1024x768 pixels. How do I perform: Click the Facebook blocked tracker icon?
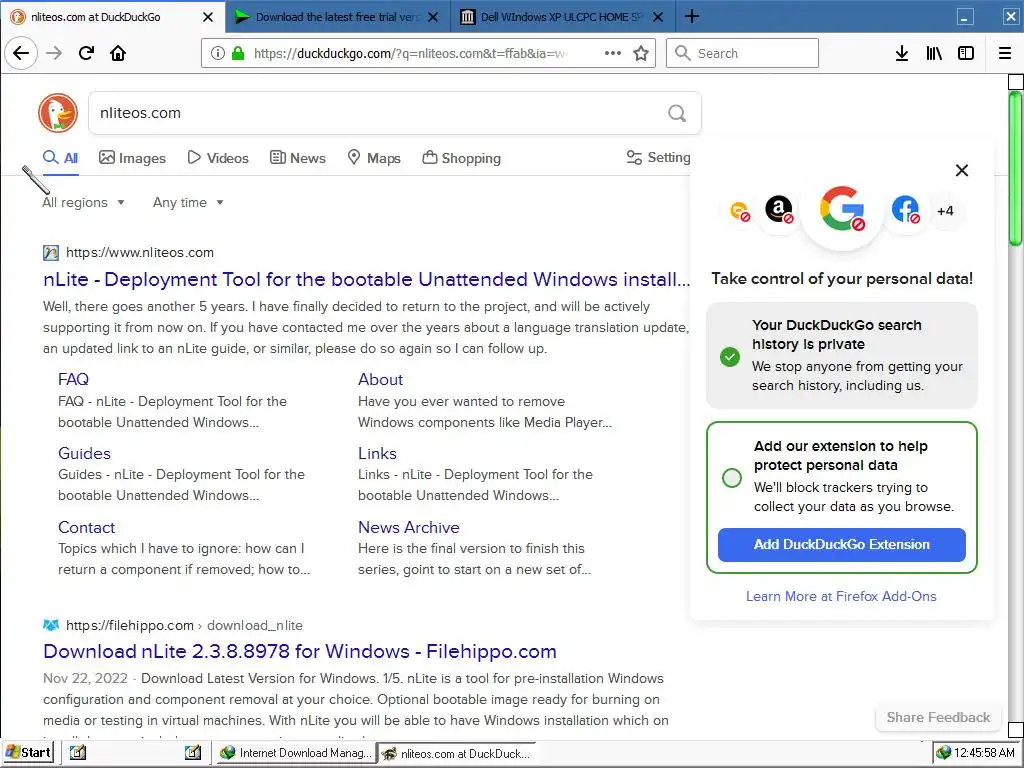click(905, 210)
